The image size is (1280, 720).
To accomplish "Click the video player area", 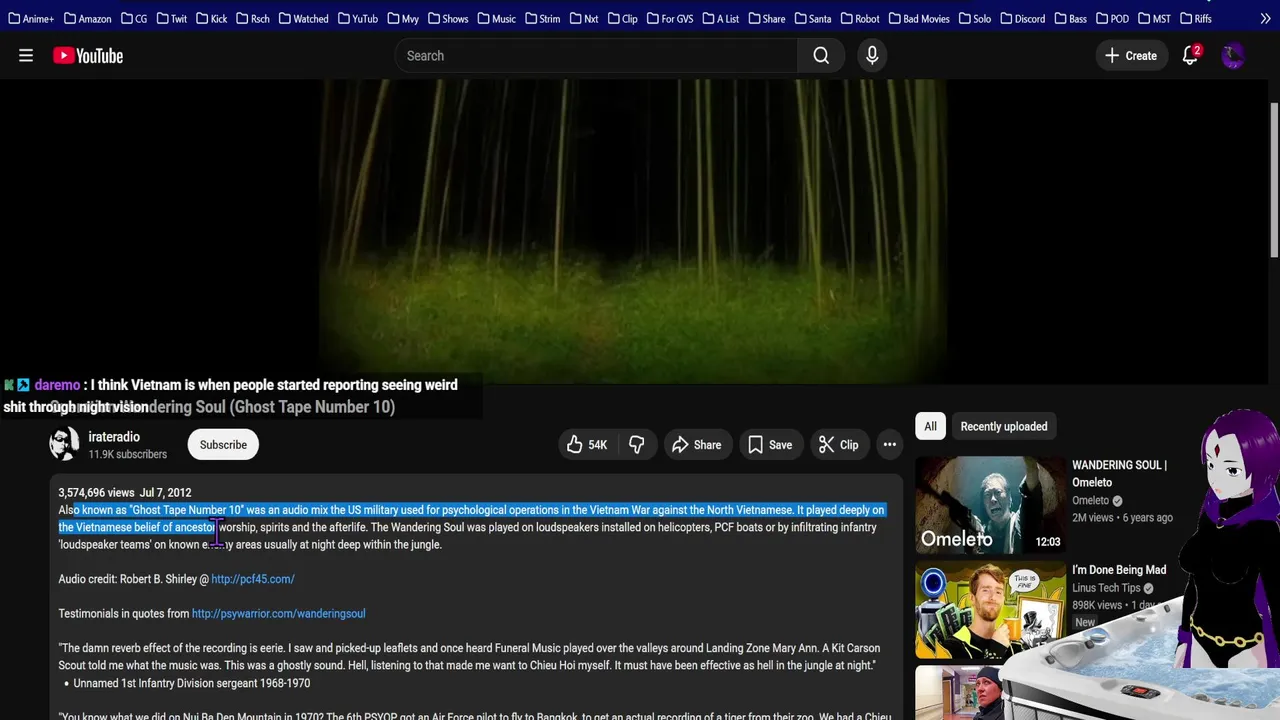I will [633, 231].
